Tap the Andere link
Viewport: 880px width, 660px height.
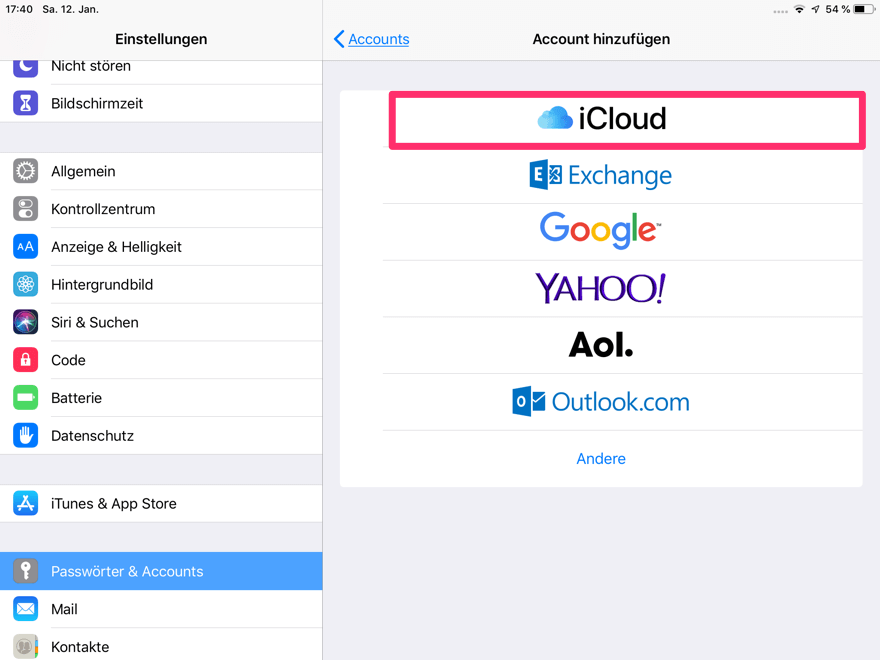[x=601, y=459]
